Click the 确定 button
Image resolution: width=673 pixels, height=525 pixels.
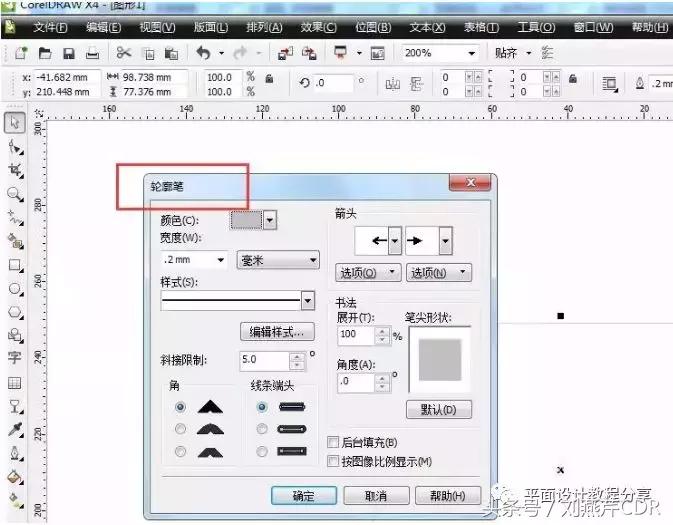303,496
